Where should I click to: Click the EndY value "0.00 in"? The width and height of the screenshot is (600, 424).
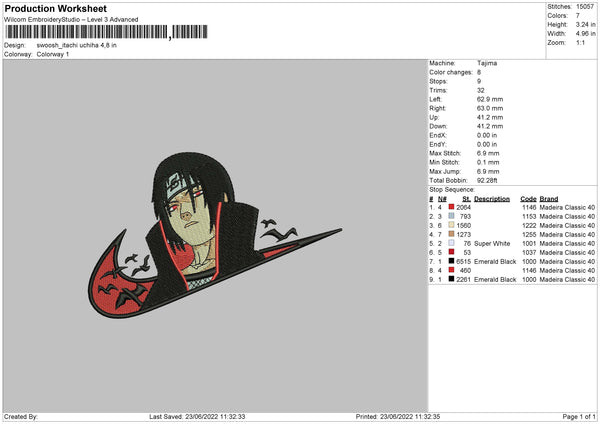coord(487,144)
